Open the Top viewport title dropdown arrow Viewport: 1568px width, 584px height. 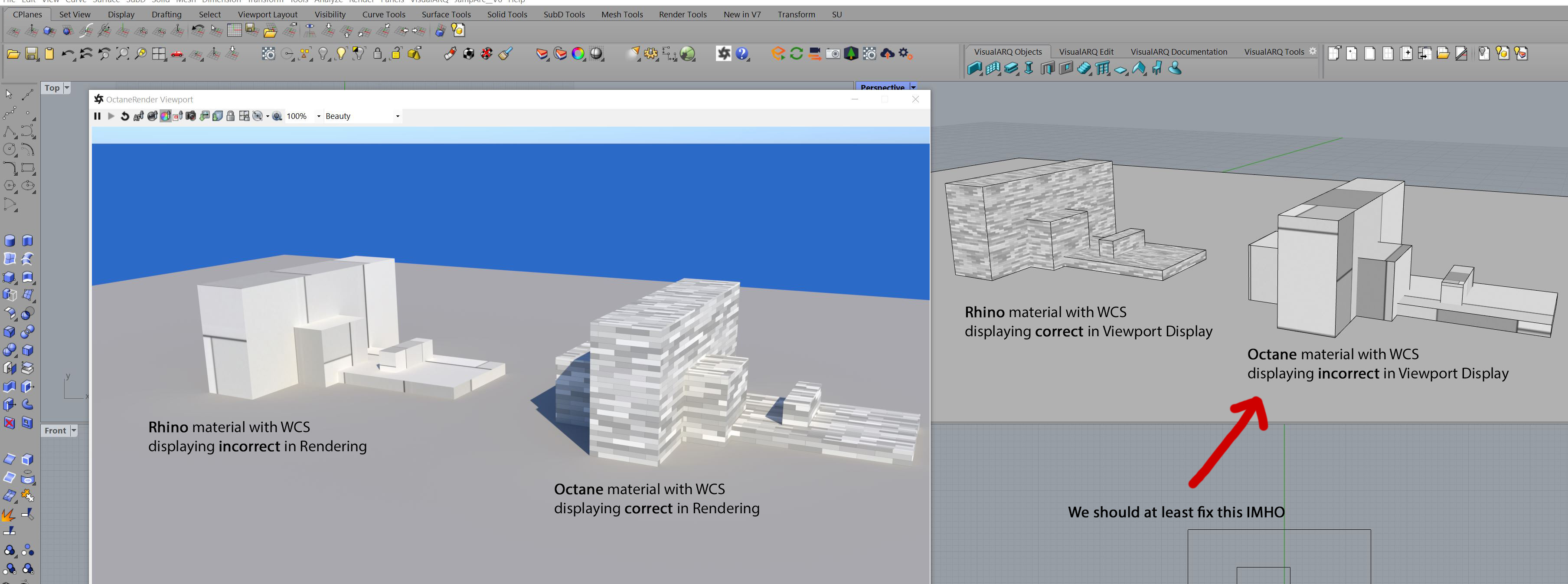(x=67, y=88)
